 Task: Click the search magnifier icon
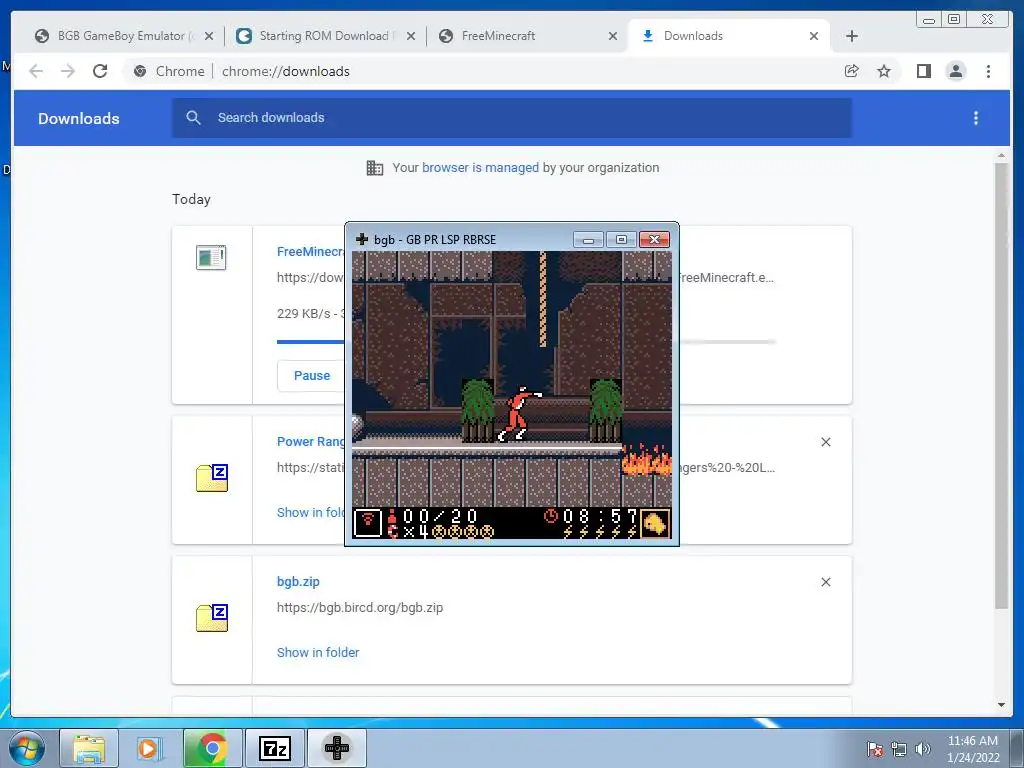click(x=193, y=118)
